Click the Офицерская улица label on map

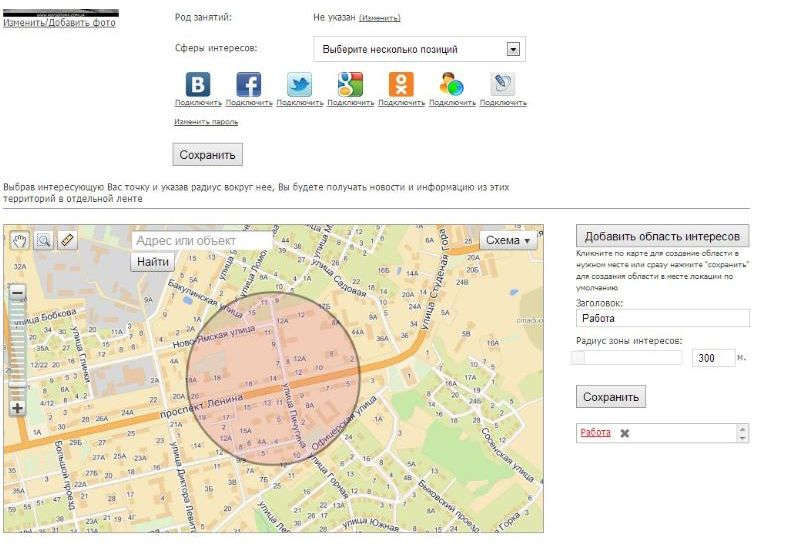click(x=344, y=423)
